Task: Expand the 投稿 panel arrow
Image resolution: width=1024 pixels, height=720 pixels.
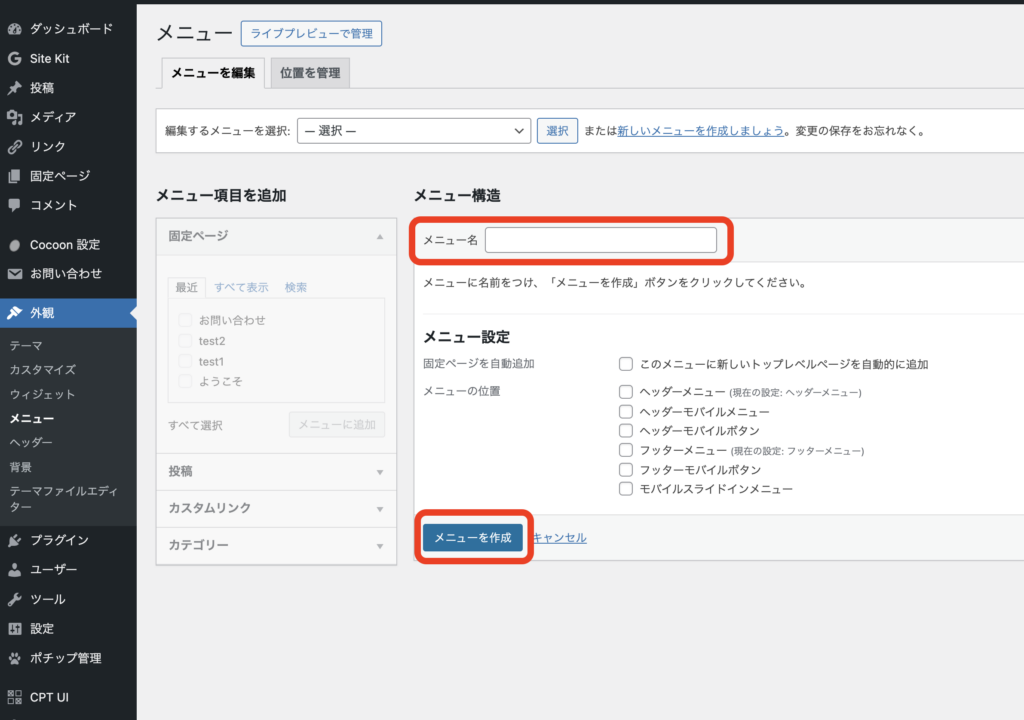Action: pyautogui.click(x=380, y=472)
